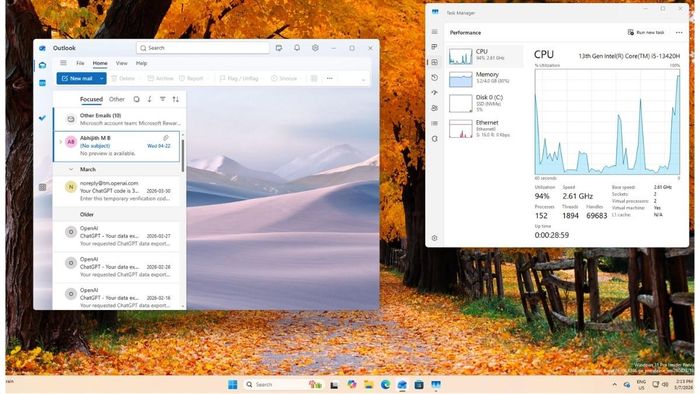
Task: Open the sort arrows icon in message list header
Action: pyautogui.click(x=175, y=99)
